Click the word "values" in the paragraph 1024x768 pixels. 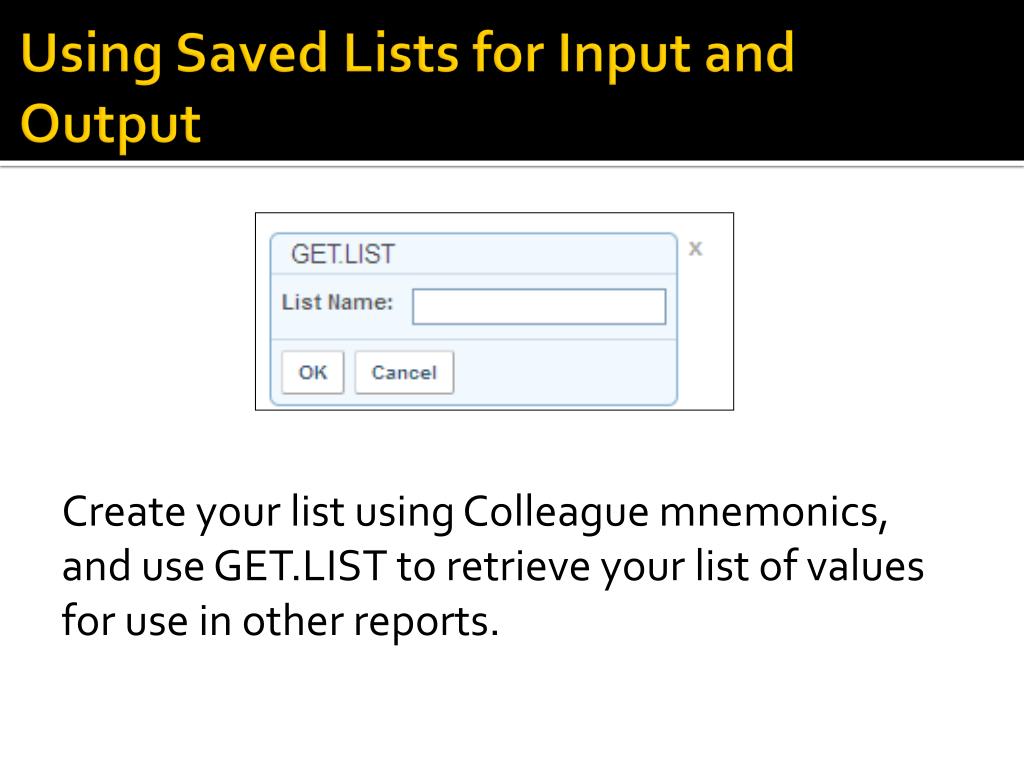tap(865, 566)
